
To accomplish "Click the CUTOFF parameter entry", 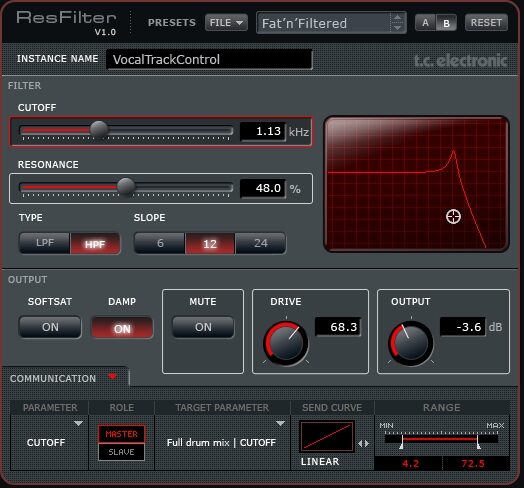I will tap(46, 443).
